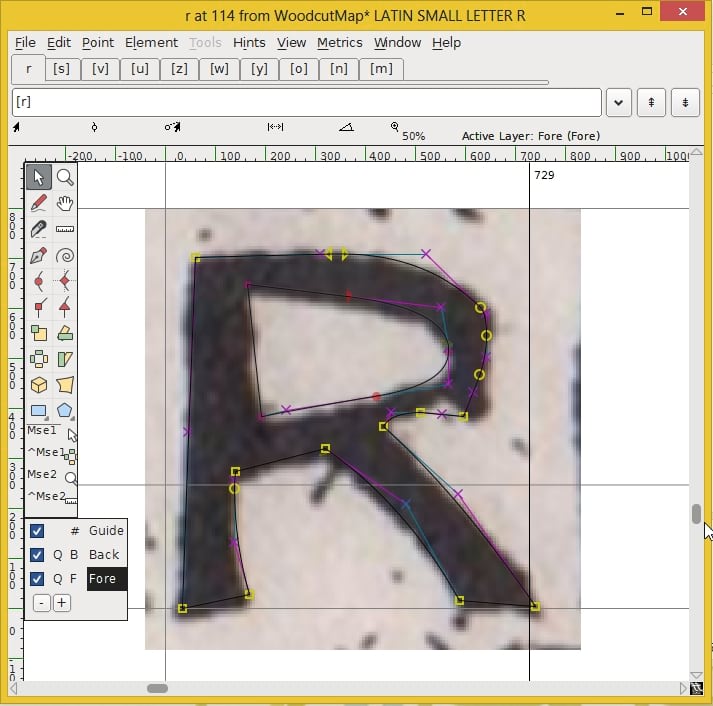This screenshot has width=713, height=706.
Task: Select the Skew selection tool
Action: pyautogui.click(x=65, y=359)
